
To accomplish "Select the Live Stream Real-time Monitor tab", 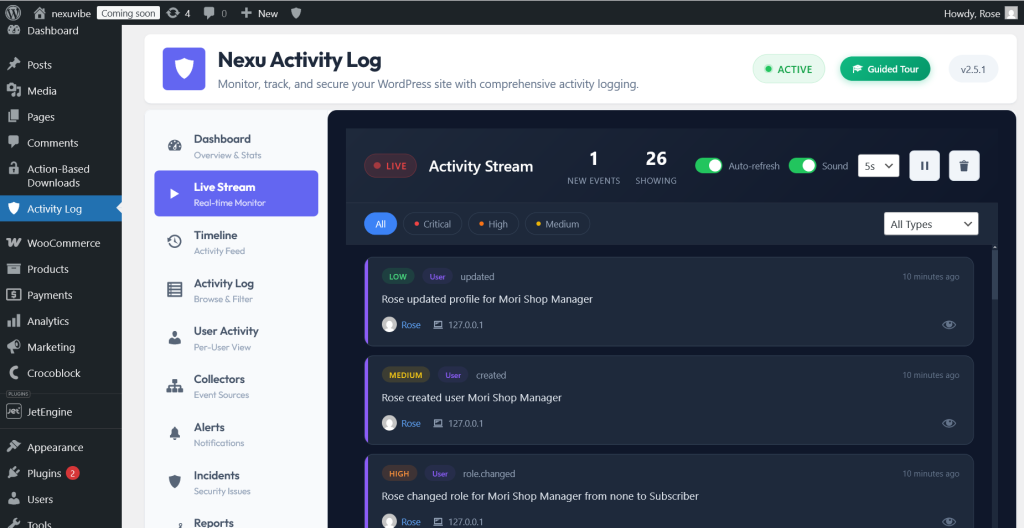I will [x=236, y=193].
